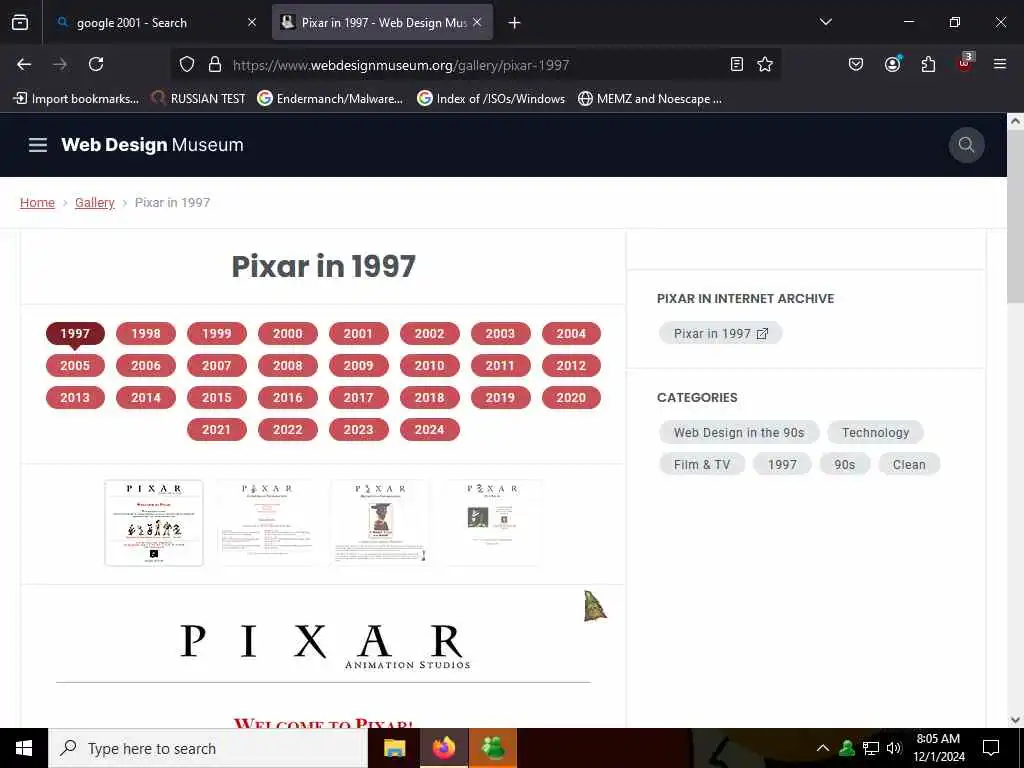Open the volume control tray icon
Image resolution: width=1024 pixels, height=768 pixels.
coord(894,748)
